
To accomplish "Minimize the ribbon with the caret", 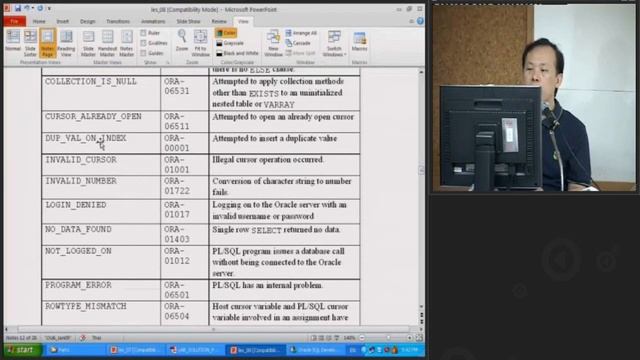I will tap(411, 21).
